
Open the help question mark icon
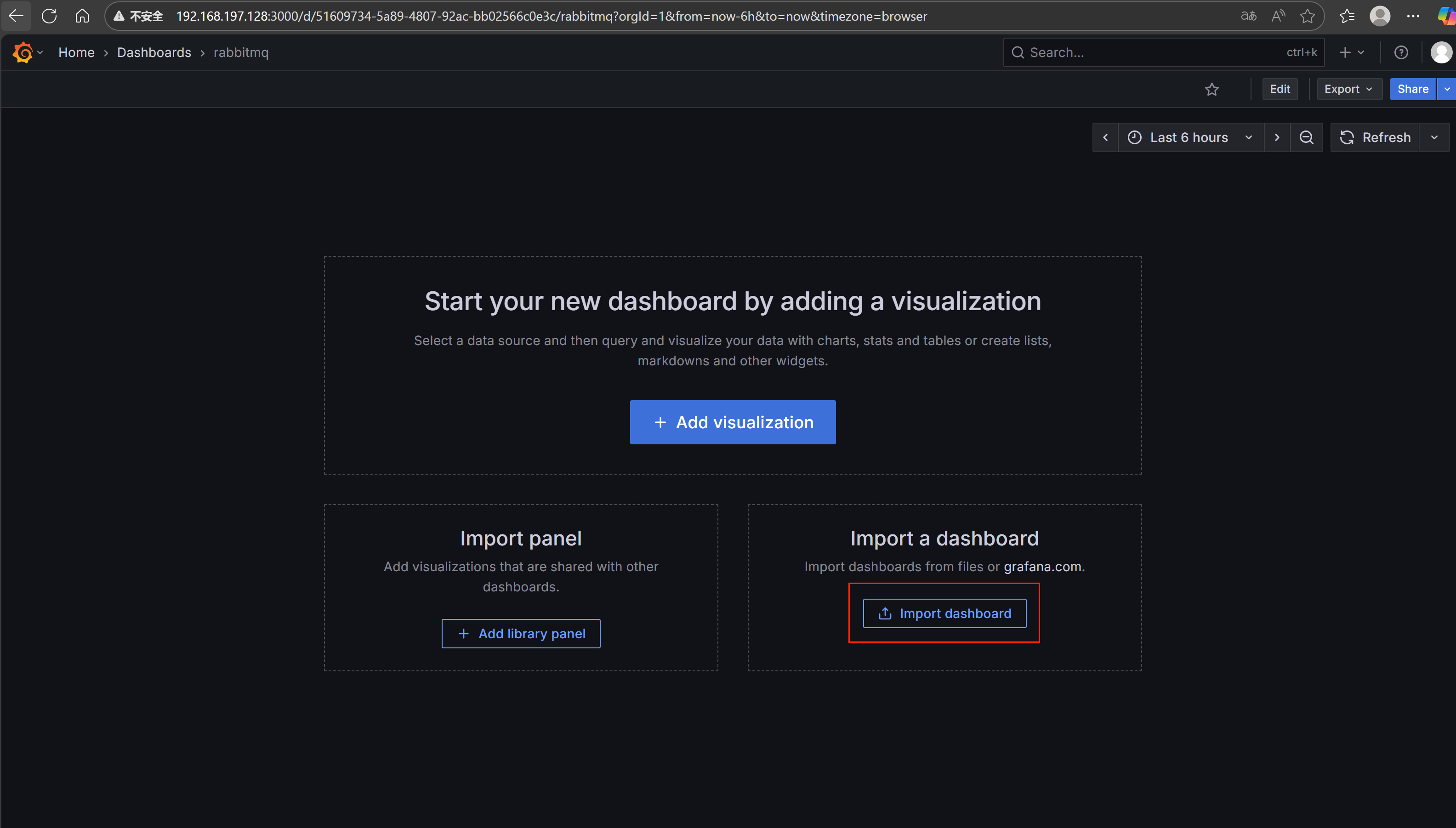1401,52
